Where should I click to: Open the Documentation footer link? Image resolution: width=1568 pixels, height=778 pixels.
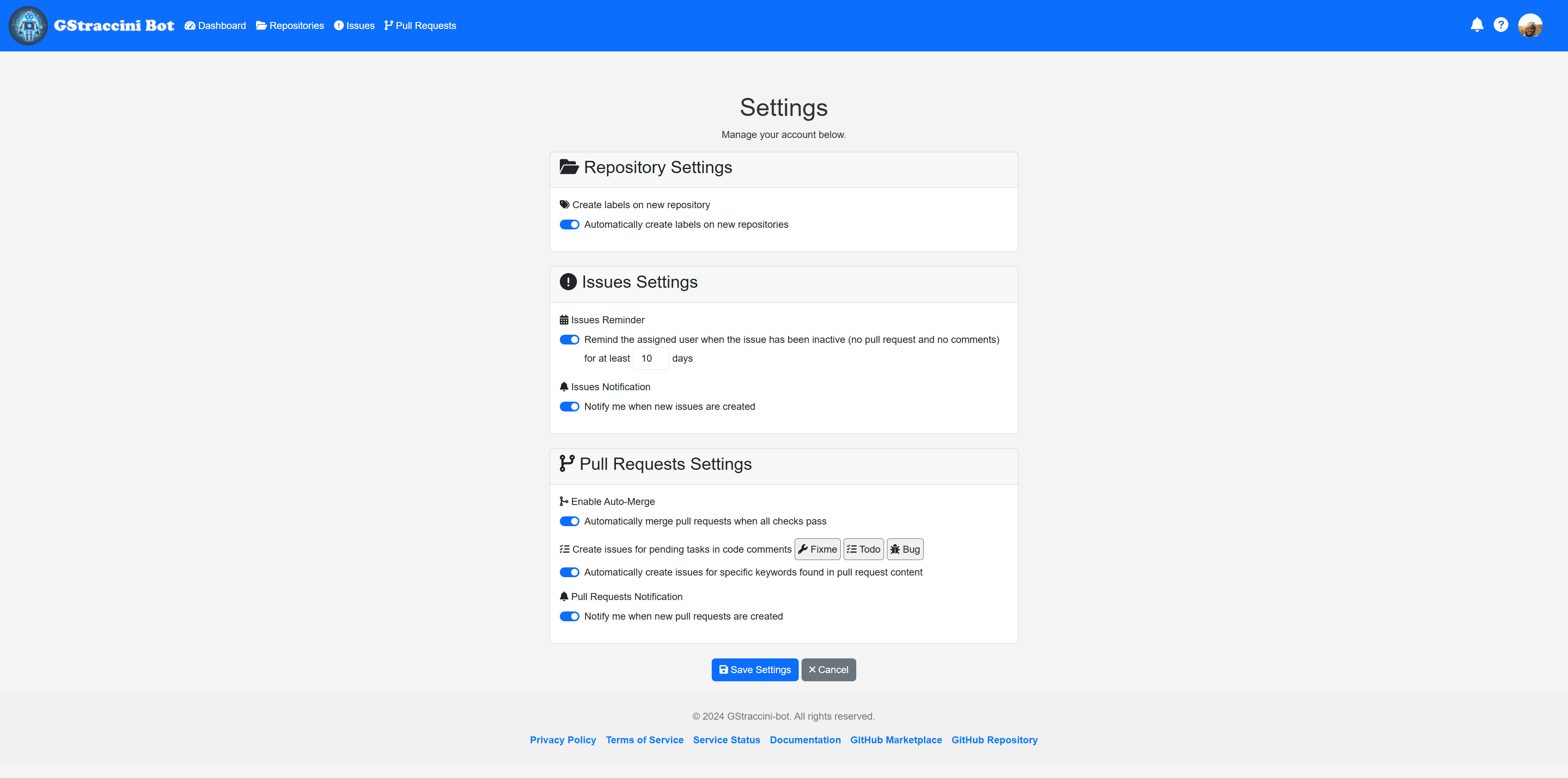805,740
